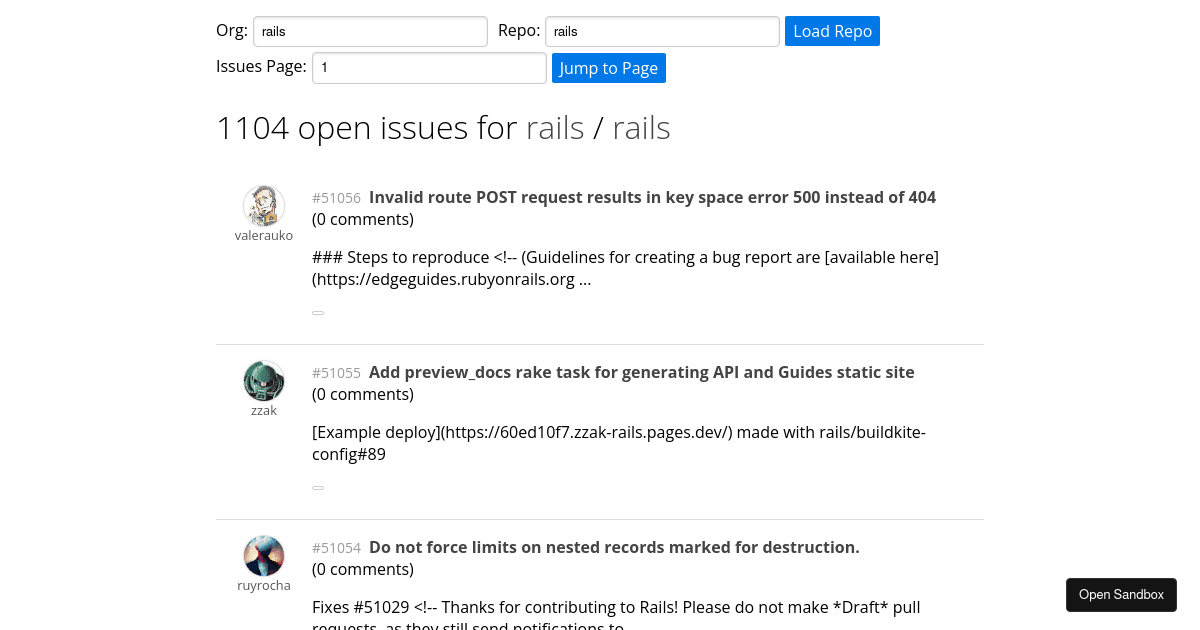Open issue 'Add preview_docs rake task' title
The width and height of the screenshot is (1200, 630).
[x=641, y=372]
